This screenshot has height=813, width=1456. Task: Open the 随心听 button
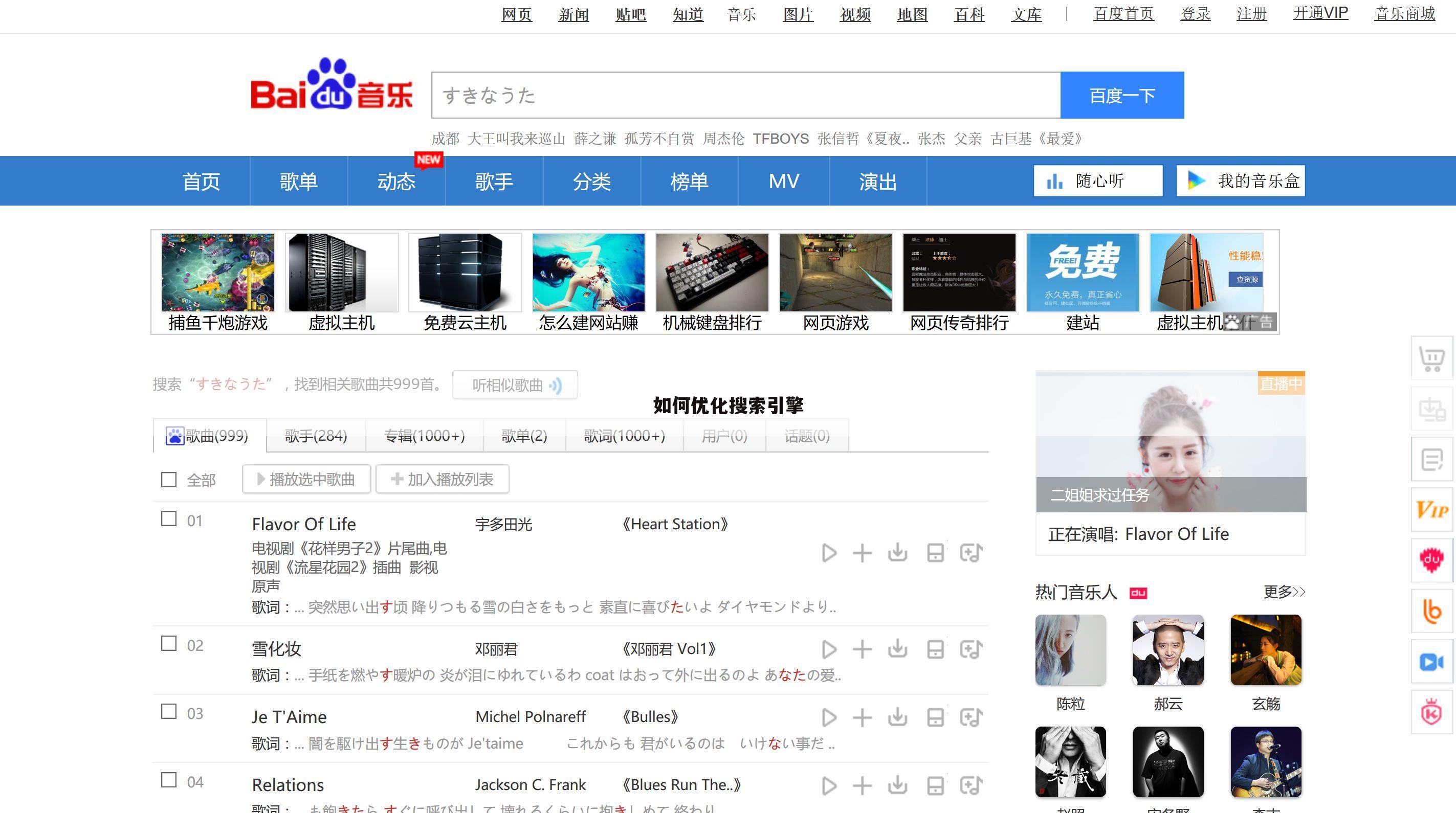point(1098,181)
